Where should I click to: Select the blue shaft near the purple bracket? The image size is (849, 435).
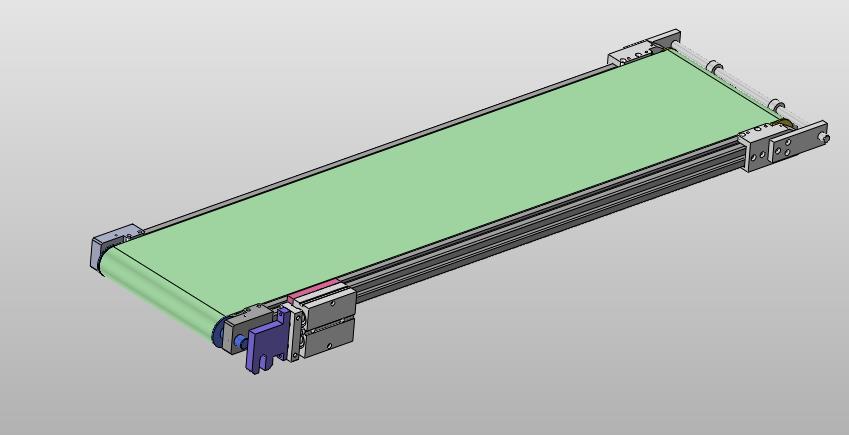(x=239, y=341)
